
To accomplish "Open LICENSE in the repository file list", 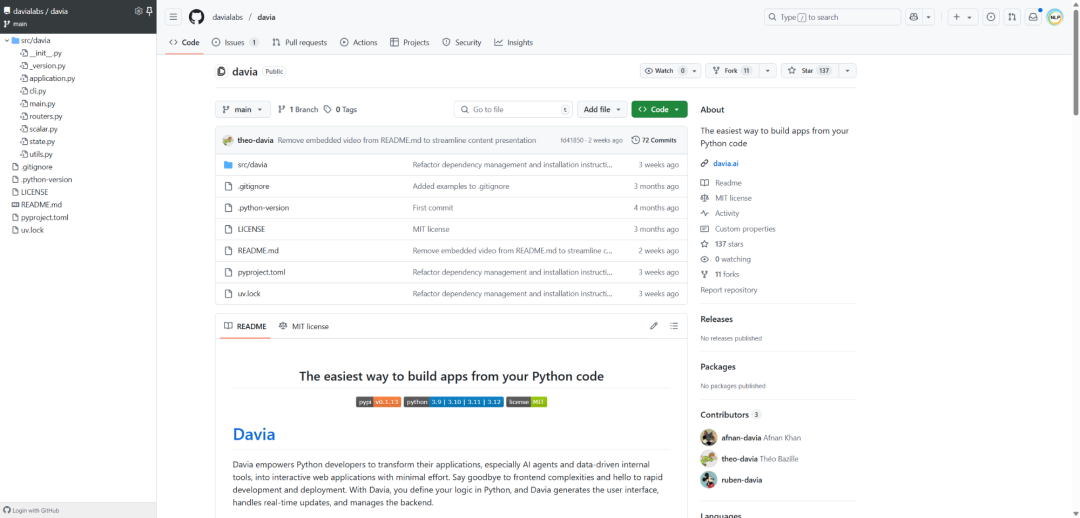I will point(251,229).
